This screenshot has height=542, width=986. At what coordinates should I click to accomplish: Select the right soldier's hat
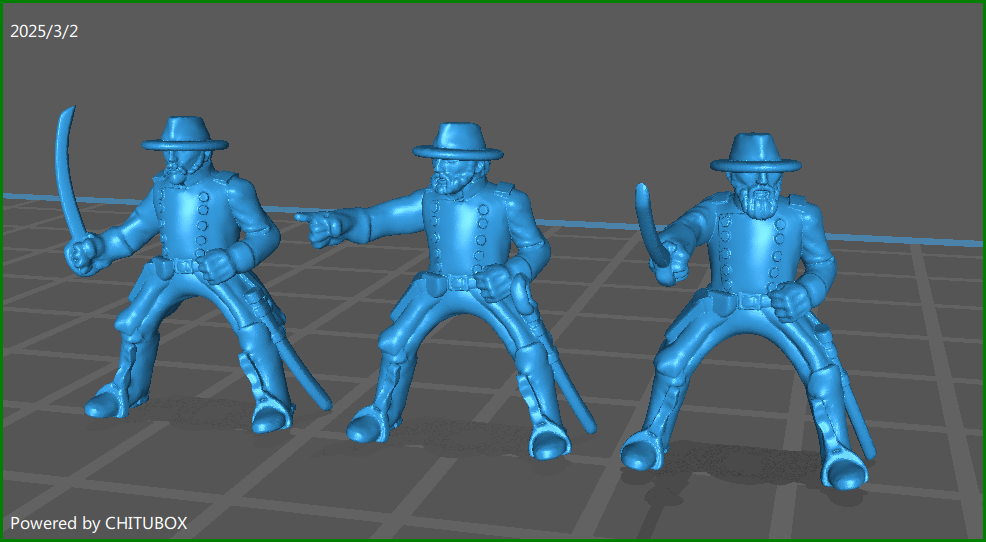click(756, 153)
